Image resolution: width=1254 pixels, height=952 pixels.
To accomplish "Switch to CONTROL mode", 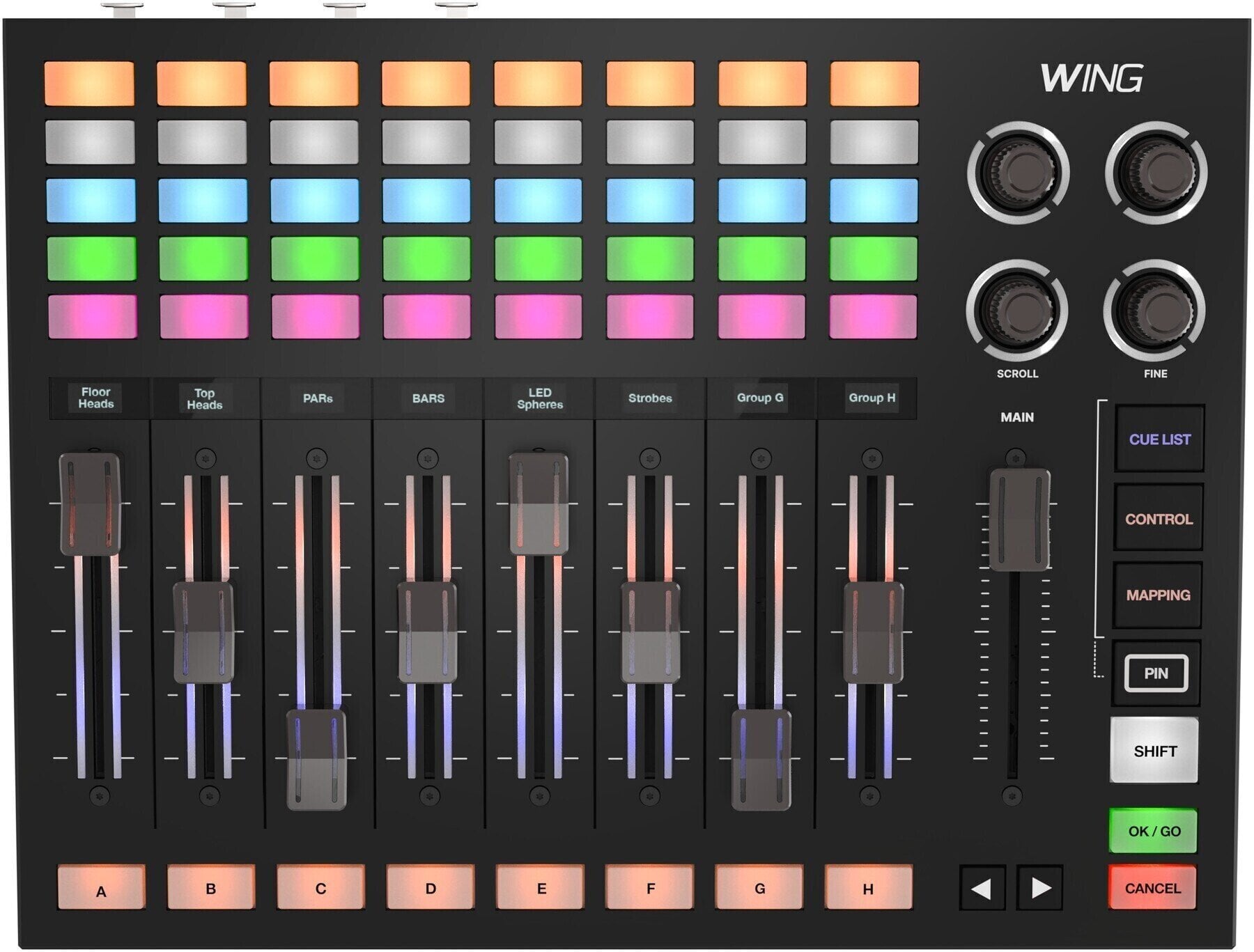I will pyautogui.click(x=1159, y=519).
